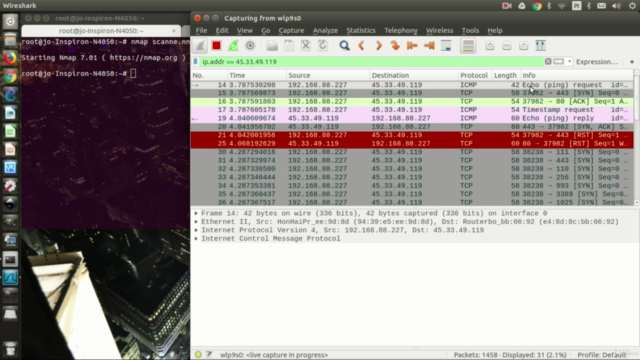This screenshot has height=360, width=640.
Task: Select packet 16 ACK row
Action: click(x=412, y=101)
